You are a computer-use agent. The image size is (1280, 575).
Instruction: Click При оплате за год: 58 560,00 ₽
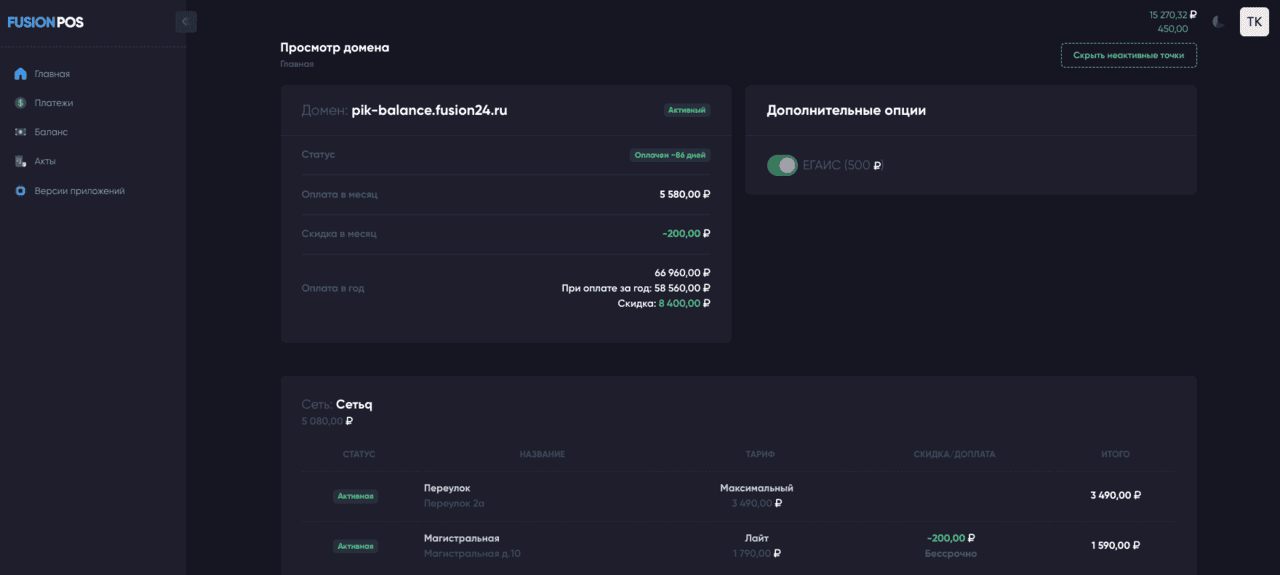point(636,288)
